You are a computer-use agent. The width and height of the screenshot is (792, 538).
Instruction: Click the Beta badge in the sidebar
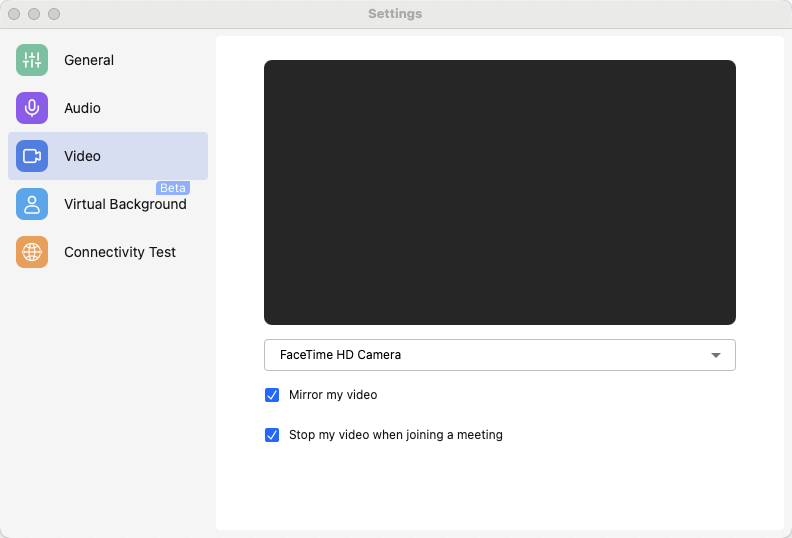173,188
